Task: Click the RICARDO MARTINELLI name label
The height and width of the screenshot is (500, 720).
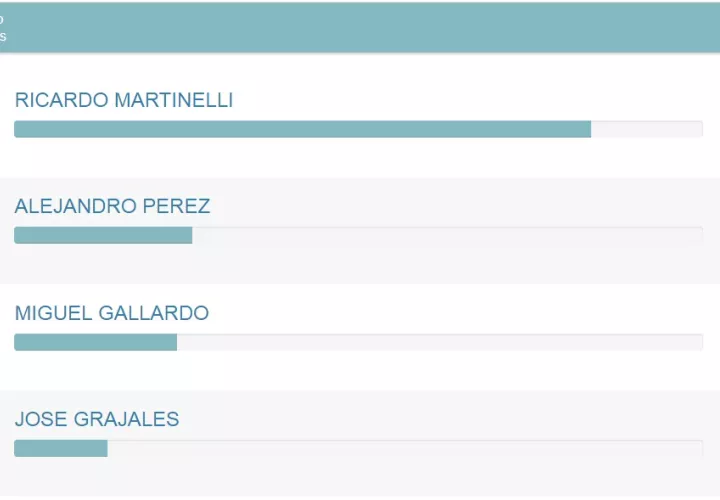Action: (124, 100)
